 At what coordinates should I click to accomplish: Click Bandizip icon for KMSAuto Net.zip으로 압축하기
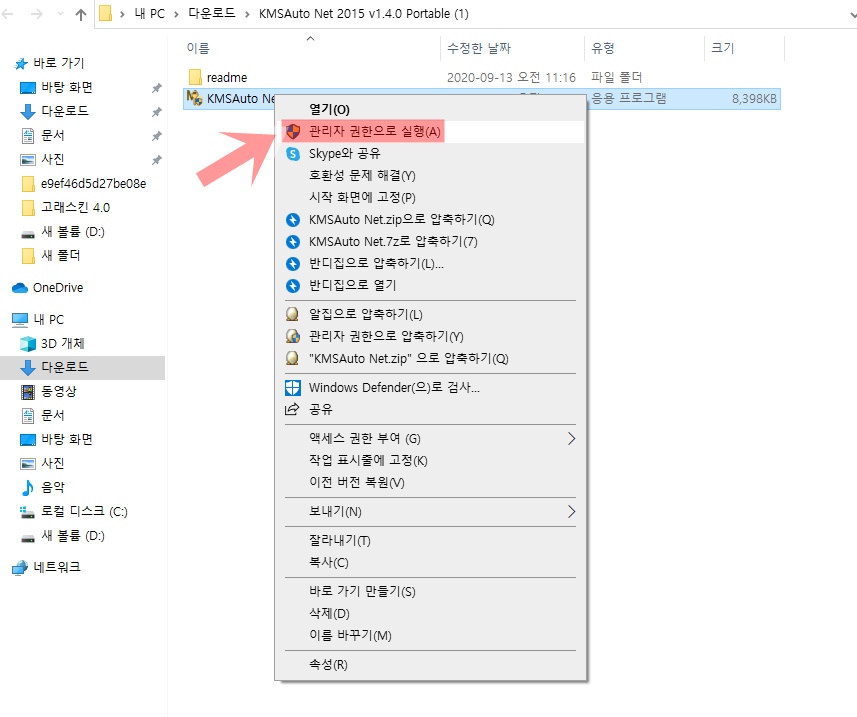(x=293, y=220)
